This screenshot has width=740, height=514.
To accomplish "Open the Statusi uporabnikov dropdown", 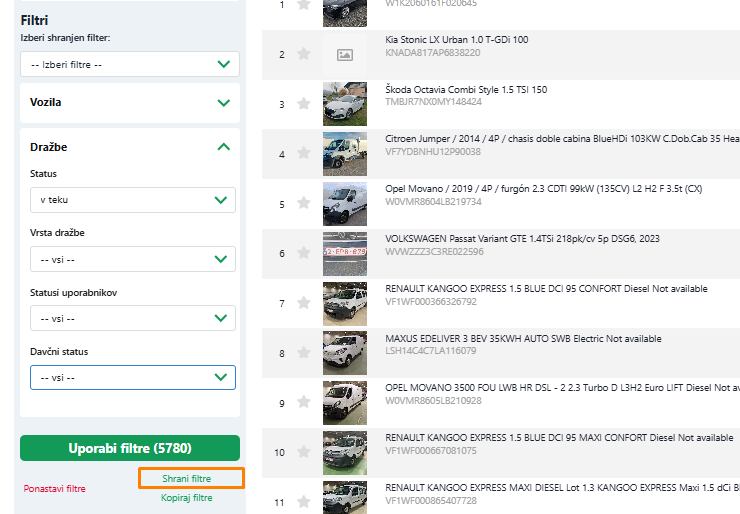I will [133, 318].
